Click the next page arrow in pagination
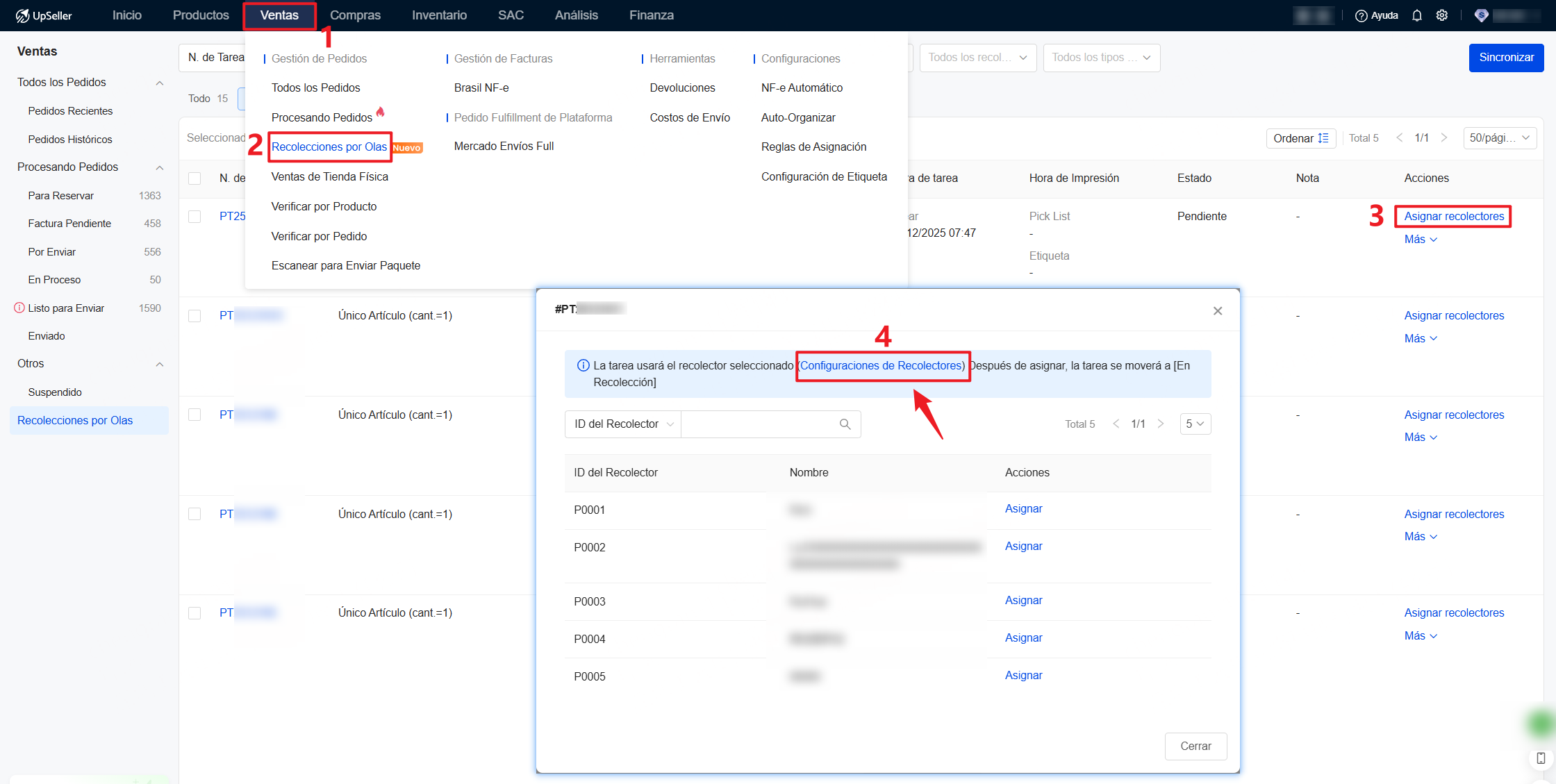Viewport: 1556px width, 784px height. (x=1445, y=137)
